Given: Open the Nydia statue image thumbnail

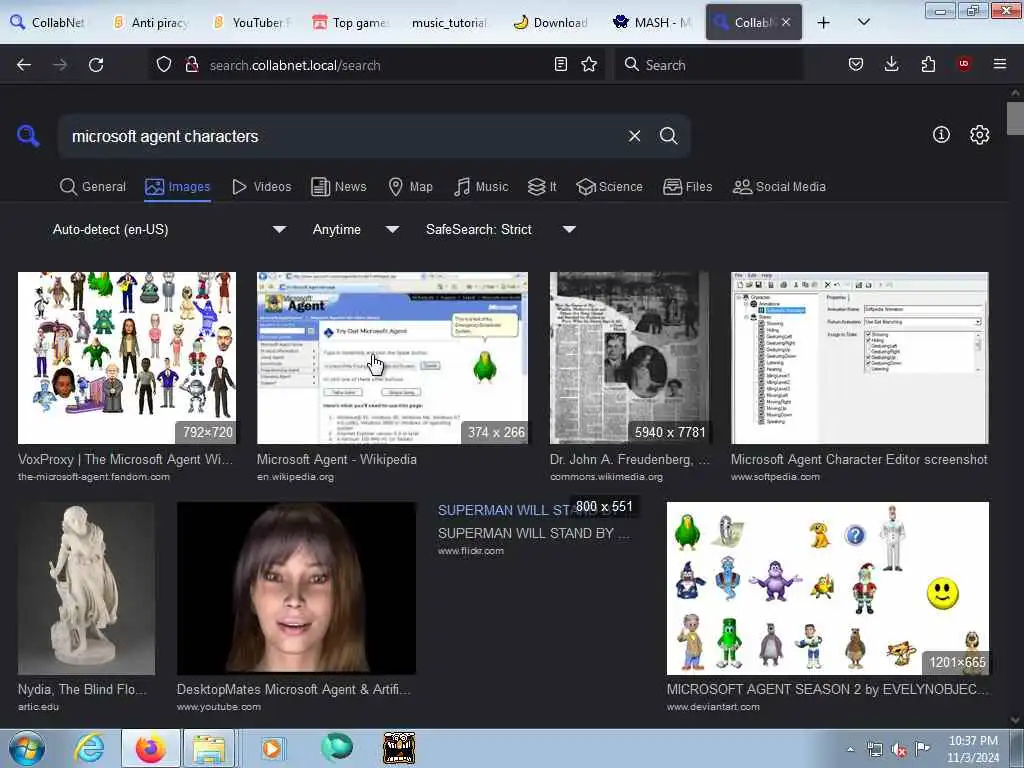Looking at the screenshot, I should (86, 588).
